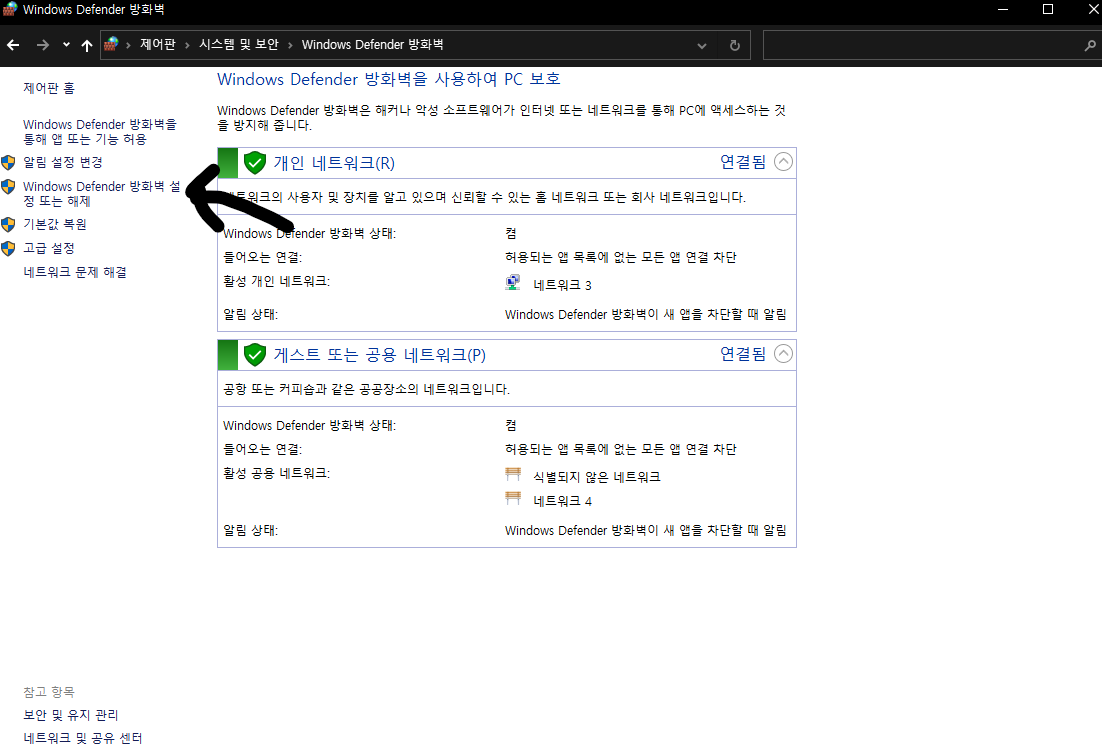Open 제어판 홈 link

pos(48,88)
